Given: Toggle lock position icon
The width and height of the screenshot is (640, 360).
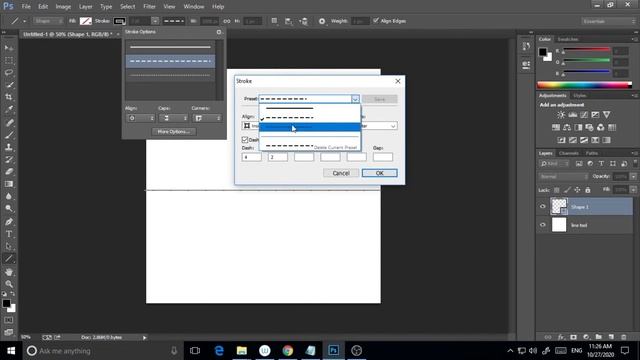Looking at the screenshot, I should coord(577,190).
